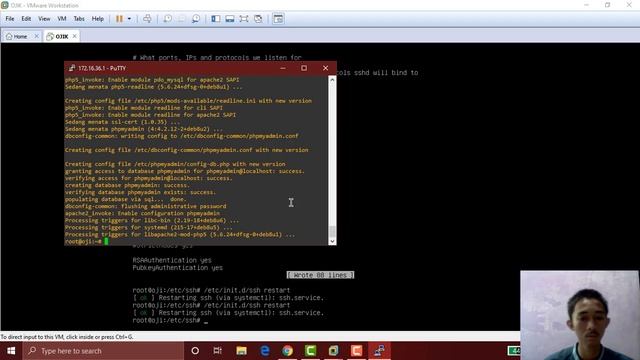640x360 pixels.
Task: Click PuTTY scrollbar down arrow
Action: coord(332,241)
